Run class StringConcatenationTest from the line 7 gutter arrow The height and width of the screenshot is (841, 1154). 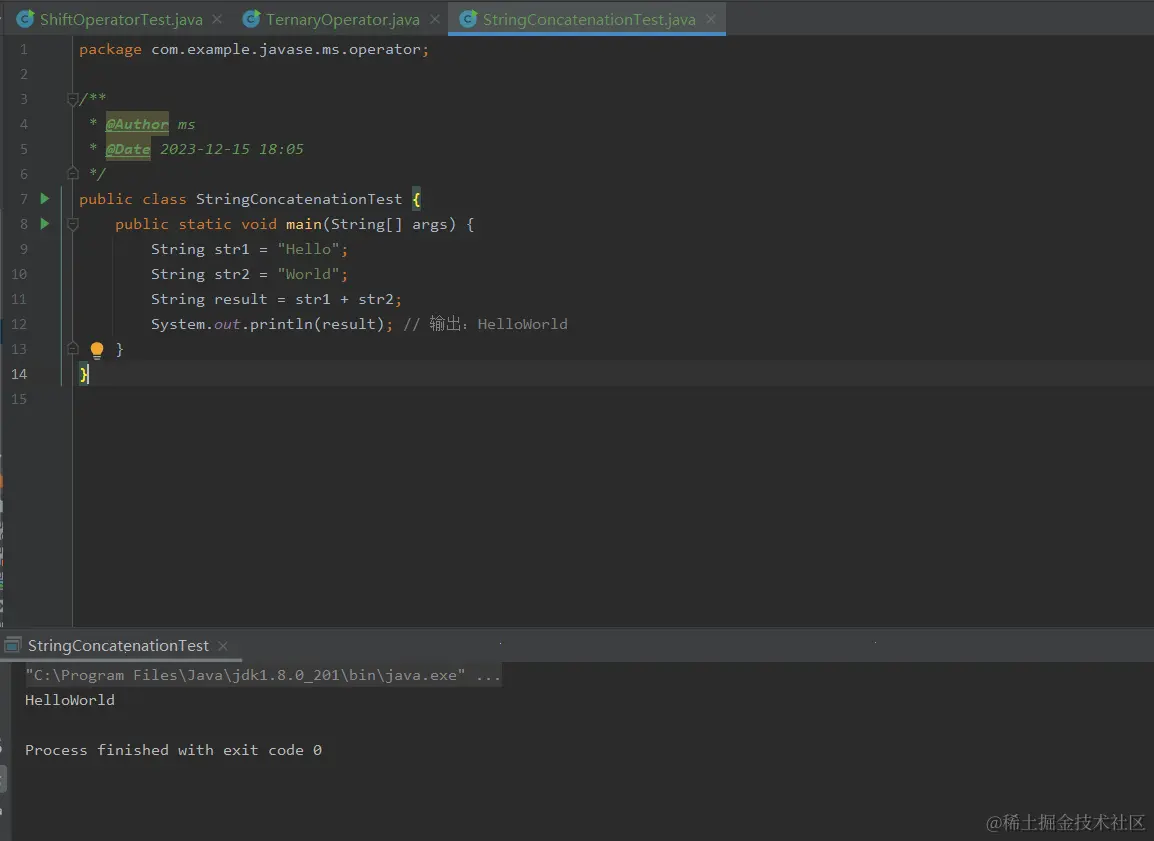point(45,199)
